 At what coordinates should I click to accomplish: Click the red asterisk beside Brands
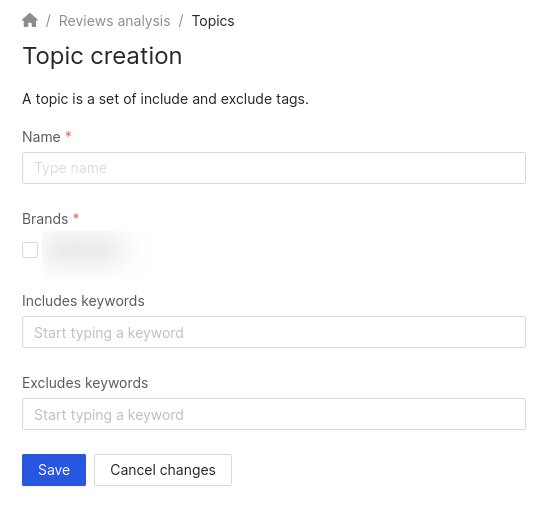[76, 217]
